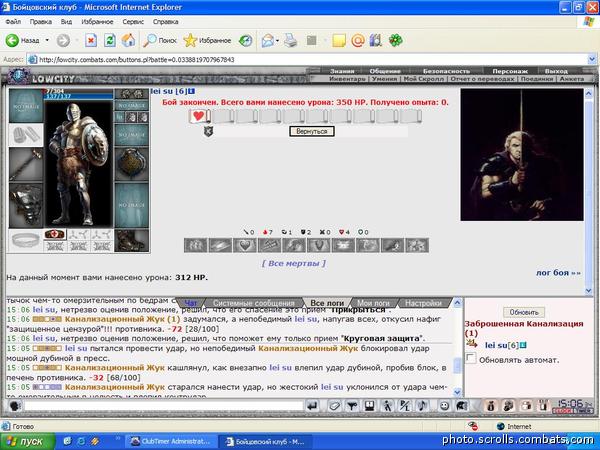600x450 pixels.
Task: Click the music note sound icon
Action: click(422, 406)
